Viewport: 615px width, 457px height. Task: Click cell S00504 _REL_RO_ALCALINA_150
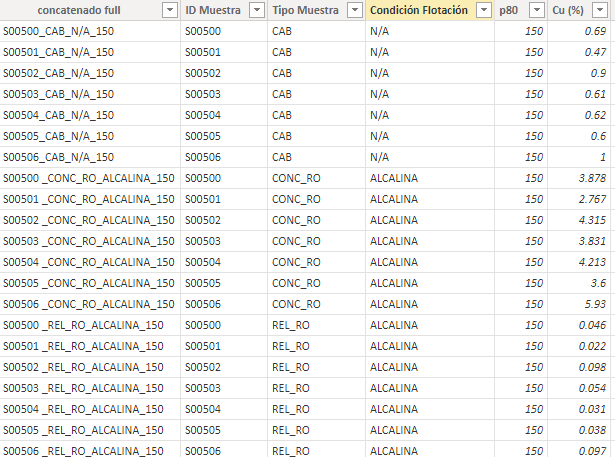pos(90,409)
